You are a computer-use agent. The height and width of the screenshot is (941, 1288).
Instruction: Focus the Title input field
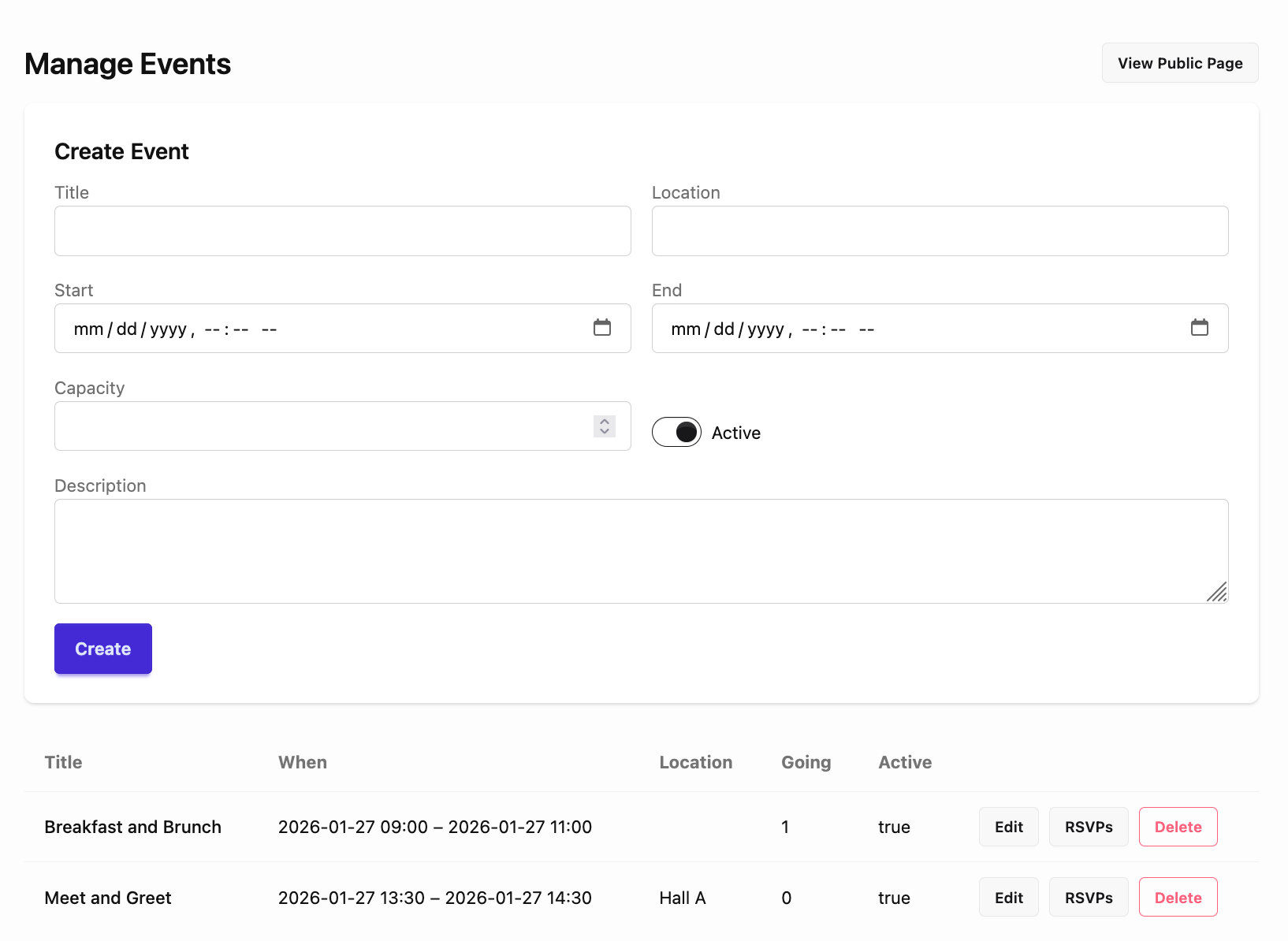click(x=342, y=231)
